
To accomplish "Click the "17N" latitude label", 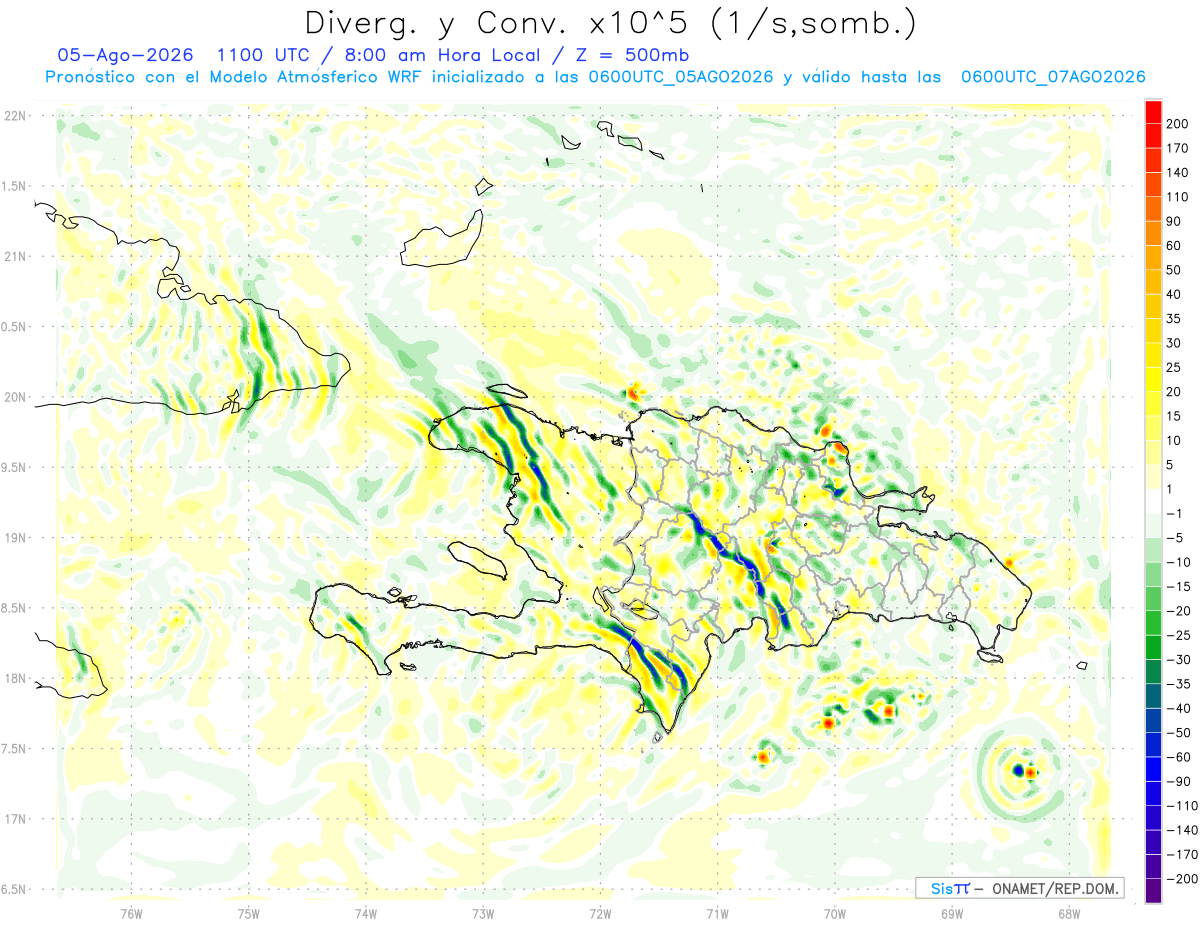I will click(x=14, y=819).
